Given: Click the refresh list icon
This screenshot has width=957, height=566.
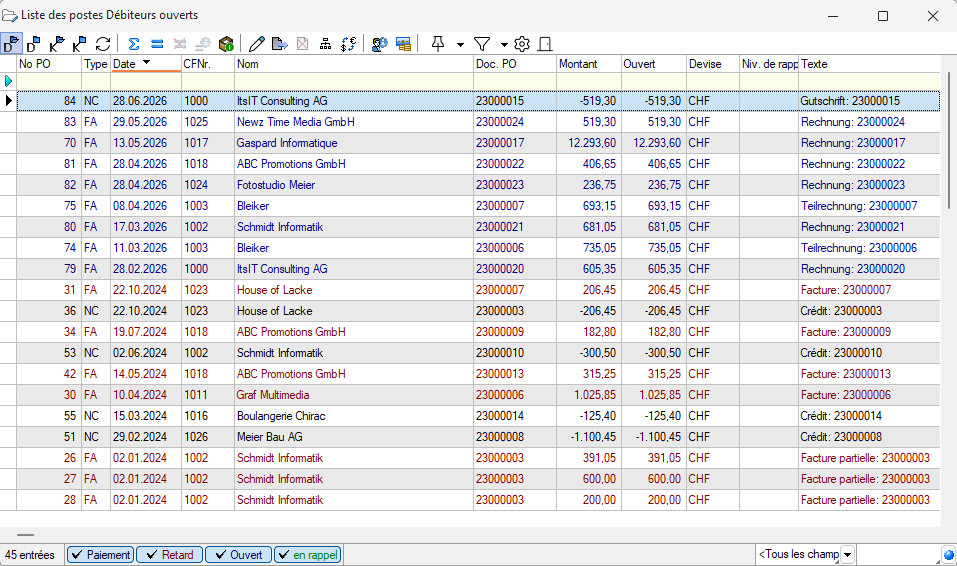Looking at the screenshot, I should 103,44.
